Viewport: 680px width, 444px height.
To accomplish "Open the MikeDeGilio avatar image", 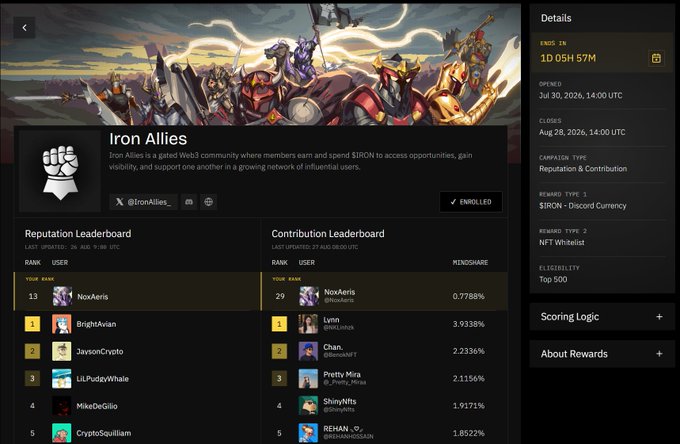I will click(62, 406).
